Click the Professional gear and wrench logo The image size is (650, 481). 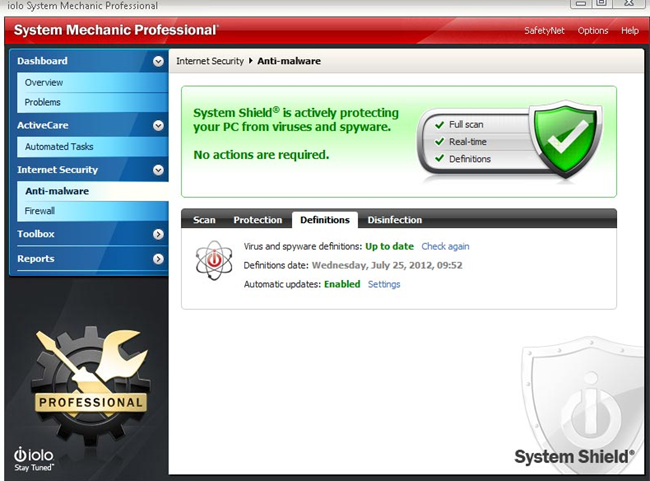pyautogui.click(x=90, y=385)
